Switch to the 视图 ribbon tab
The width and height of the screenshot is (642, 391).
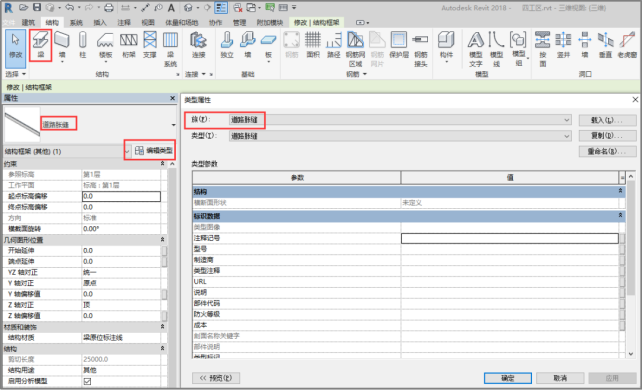[148, 23]
